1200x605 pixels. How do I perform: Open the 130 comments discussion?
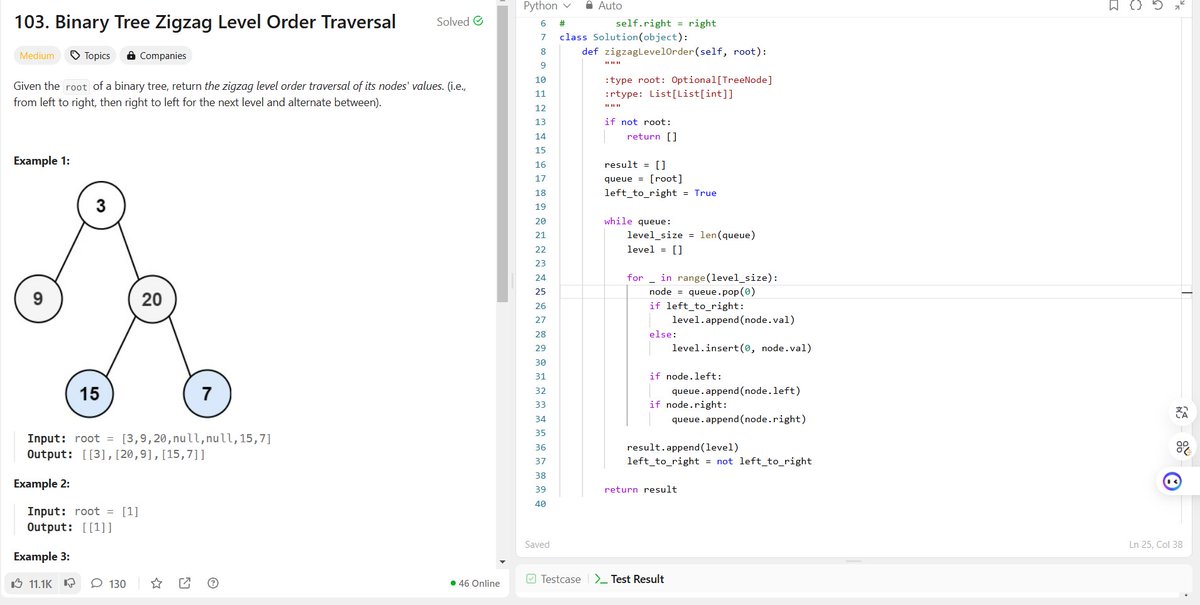pos(108,583)
